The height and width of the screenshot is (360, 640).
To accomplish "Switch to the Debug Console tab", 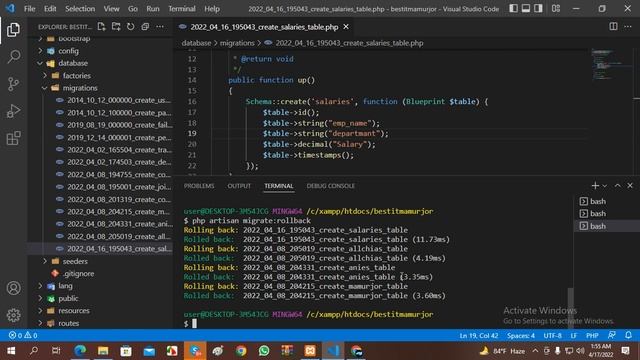I will pos(331,186).
